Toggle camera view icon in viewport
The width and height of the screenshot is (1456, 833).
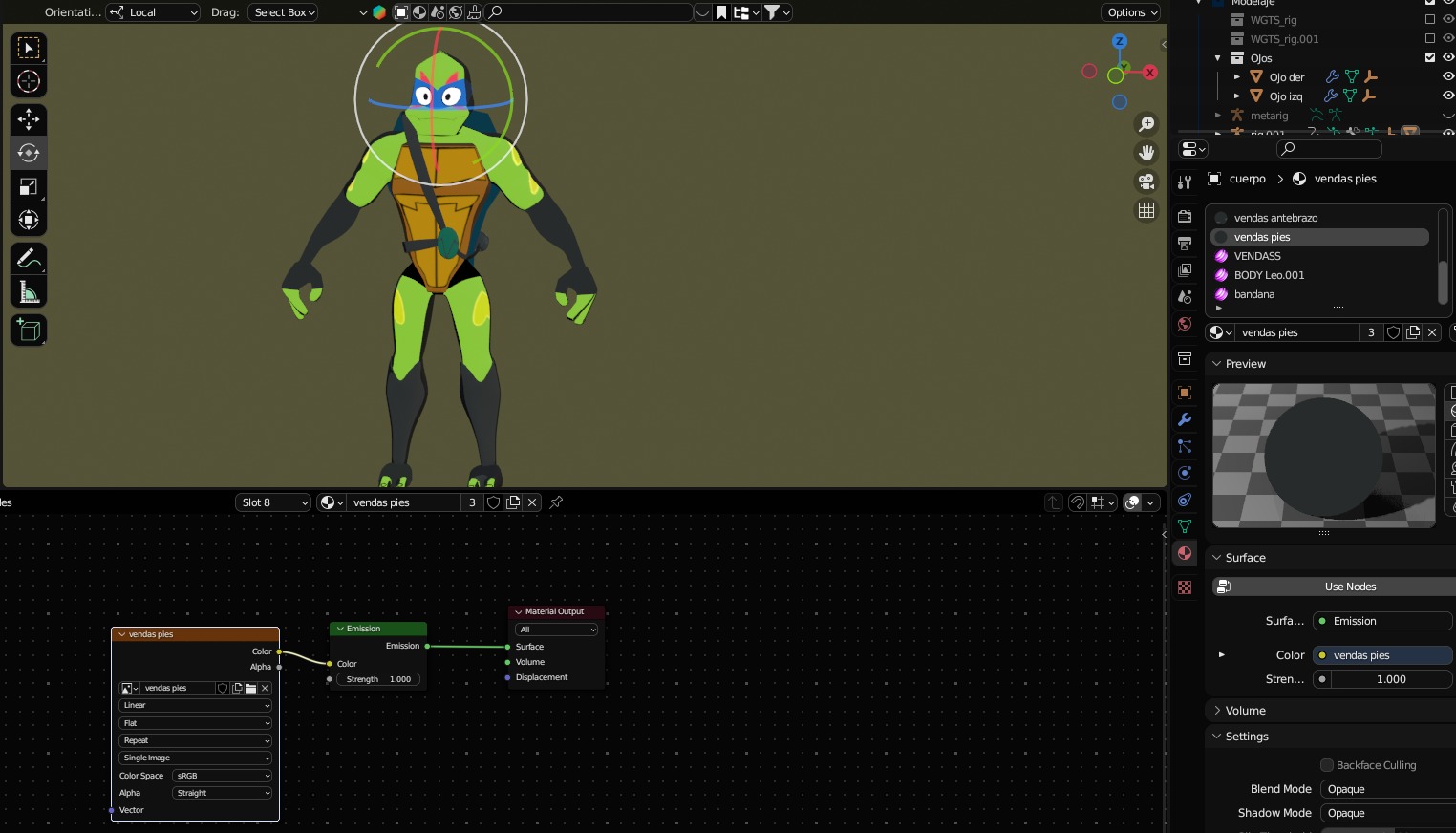1146,182
